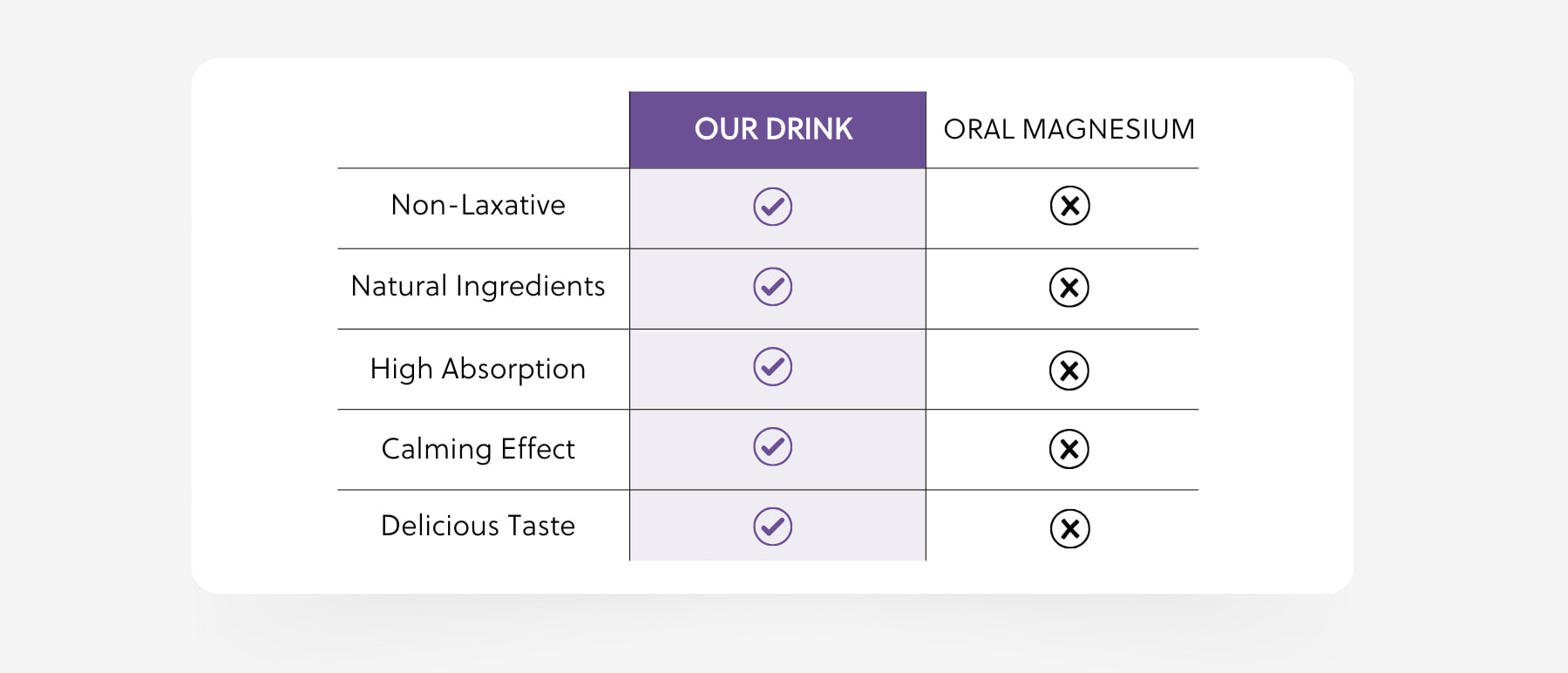
Task: Click the X icon for Non-Laxative
Action: click(1069, 206)
